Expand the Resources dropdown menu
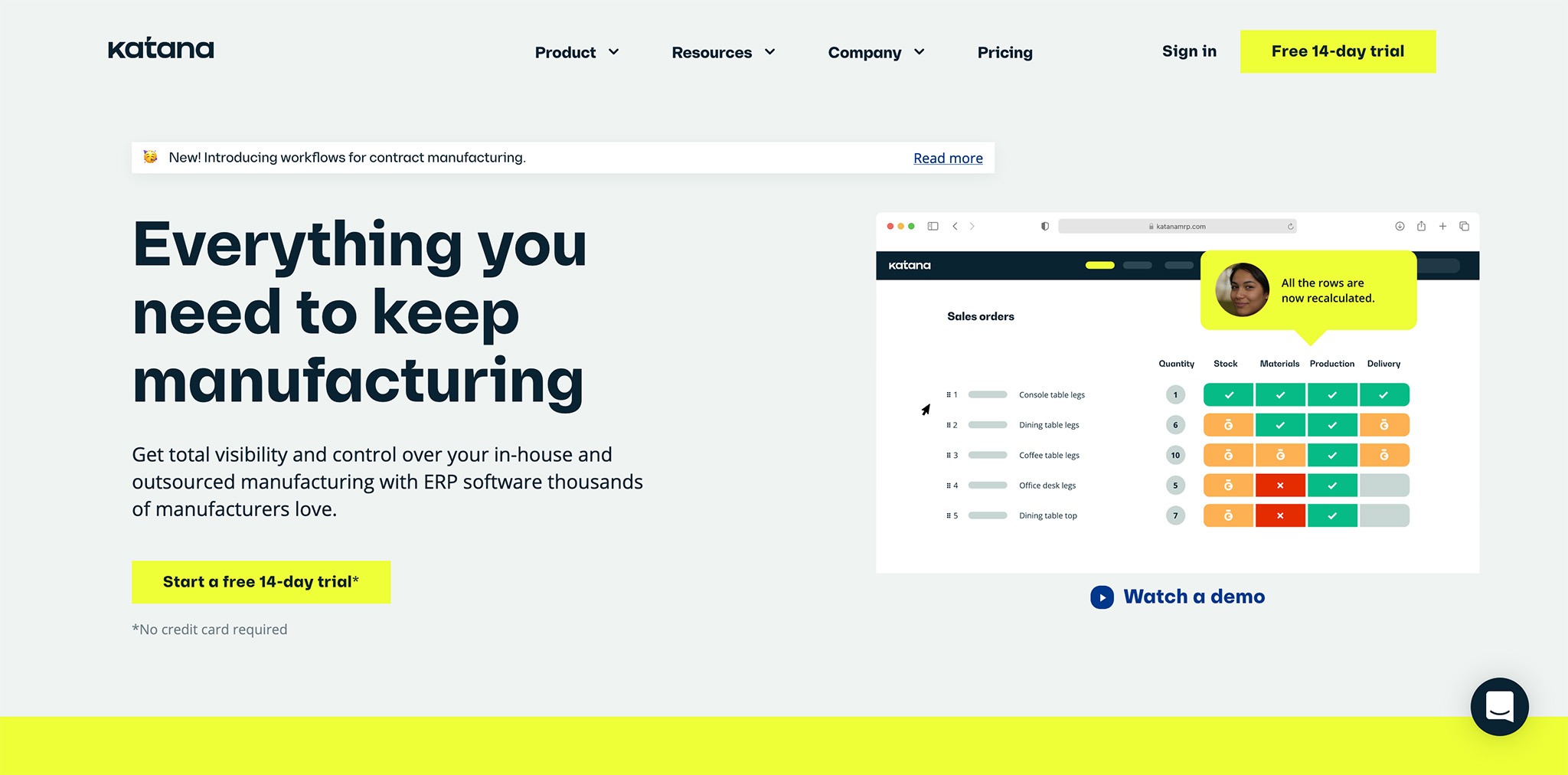The image size is (1568, 775). click(x=724, y=52)
